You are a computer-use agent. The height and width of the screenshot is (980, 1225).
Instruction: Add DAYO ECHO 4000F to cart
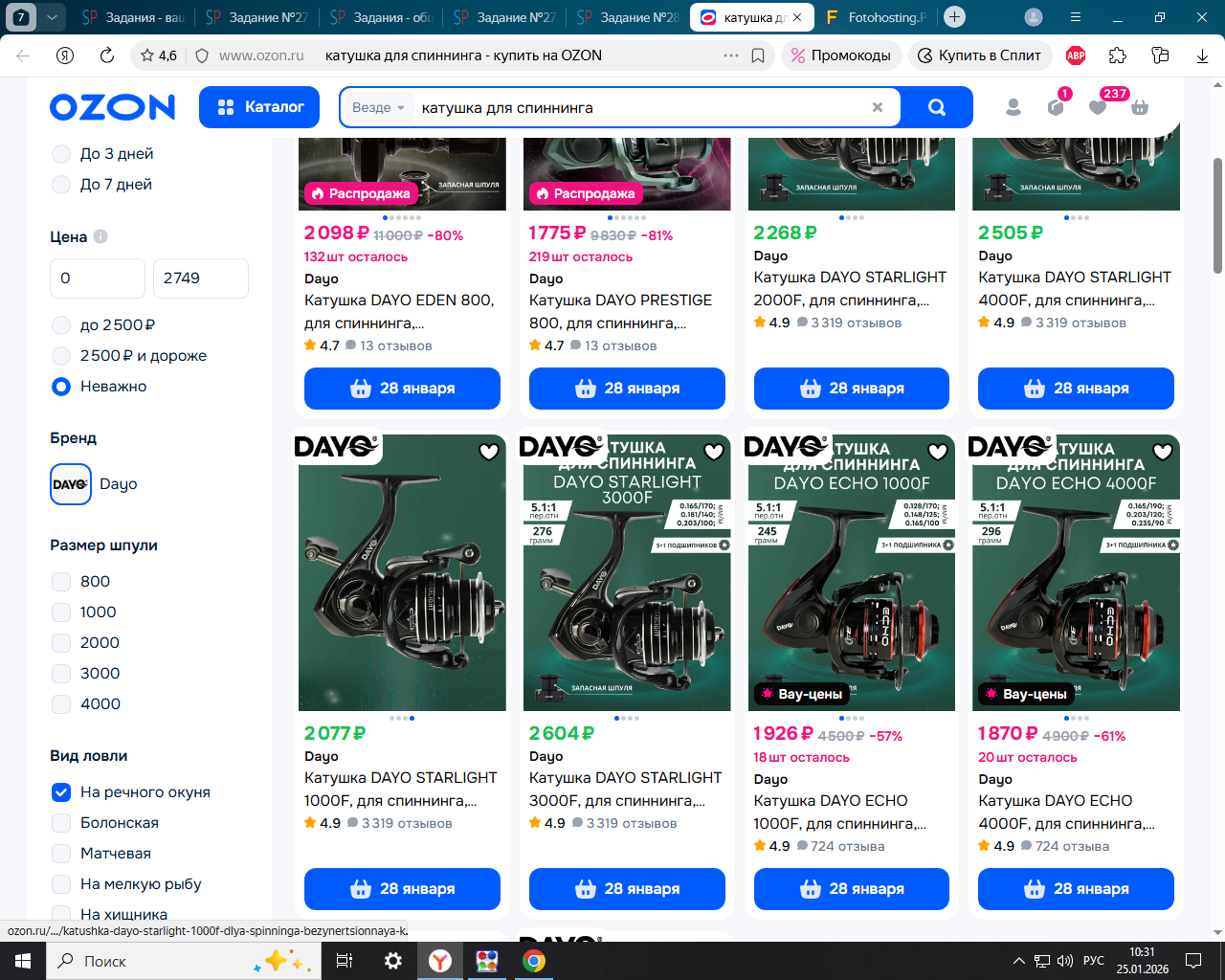(x=1076, y=889)
